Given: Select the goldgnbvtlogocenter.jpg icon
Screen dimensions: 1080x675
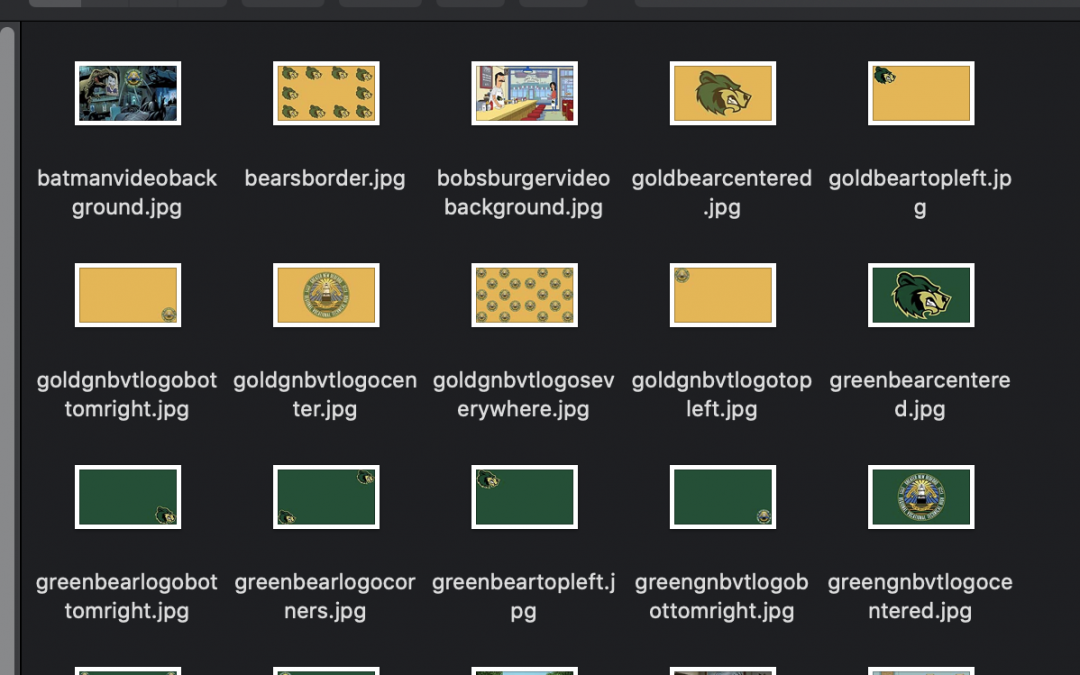Looking at the screenshot, I should pyautogui.click(x=326, y=295).
